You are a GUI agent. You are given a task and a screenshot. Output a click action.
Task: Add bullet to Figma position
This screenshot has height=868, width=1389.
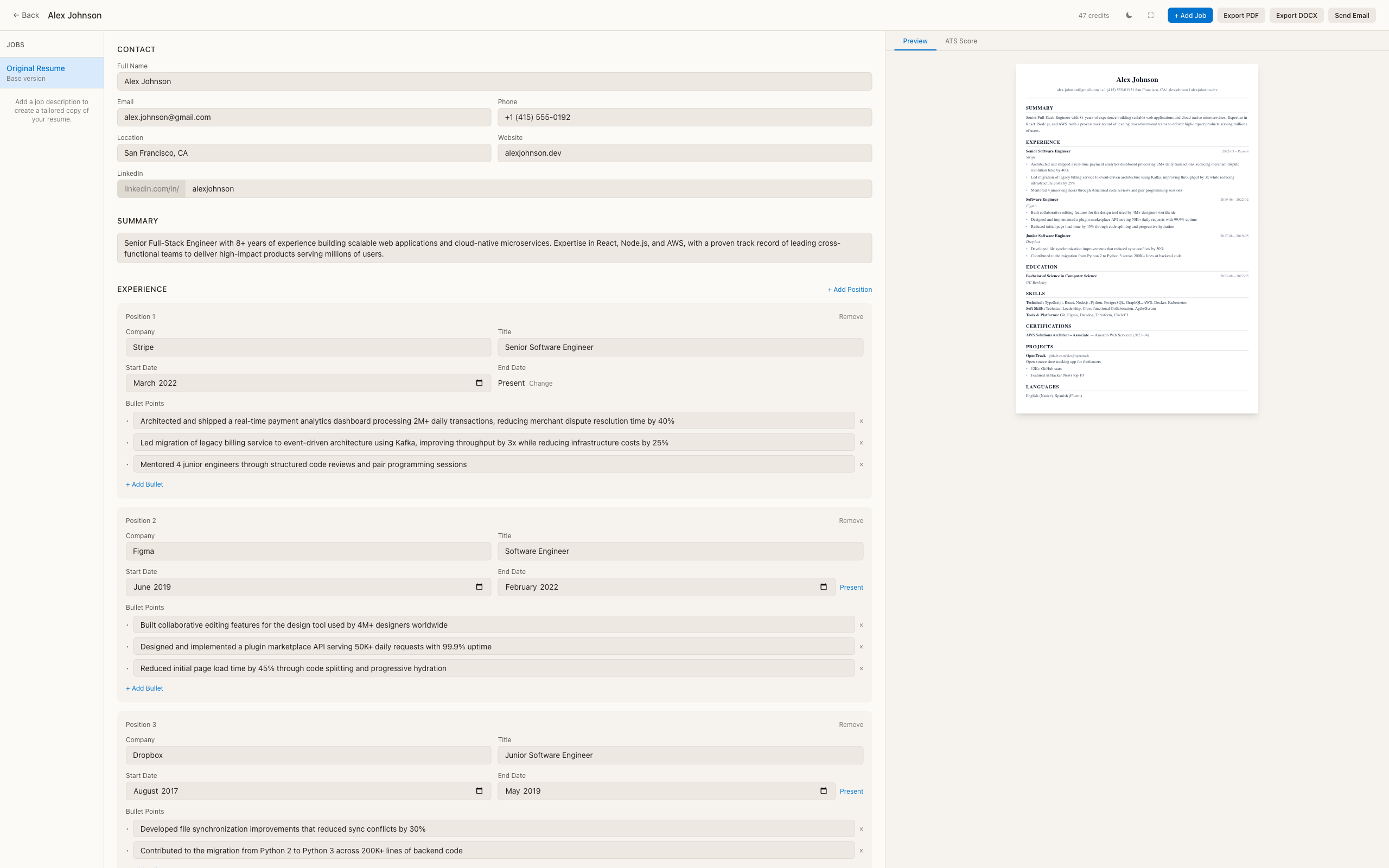click(x=144, y=688)
